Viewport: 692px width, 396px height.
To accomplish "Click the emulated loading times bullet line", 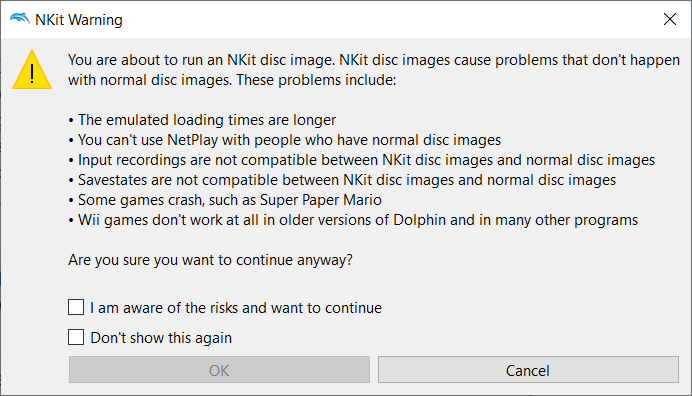I will 202,120.
